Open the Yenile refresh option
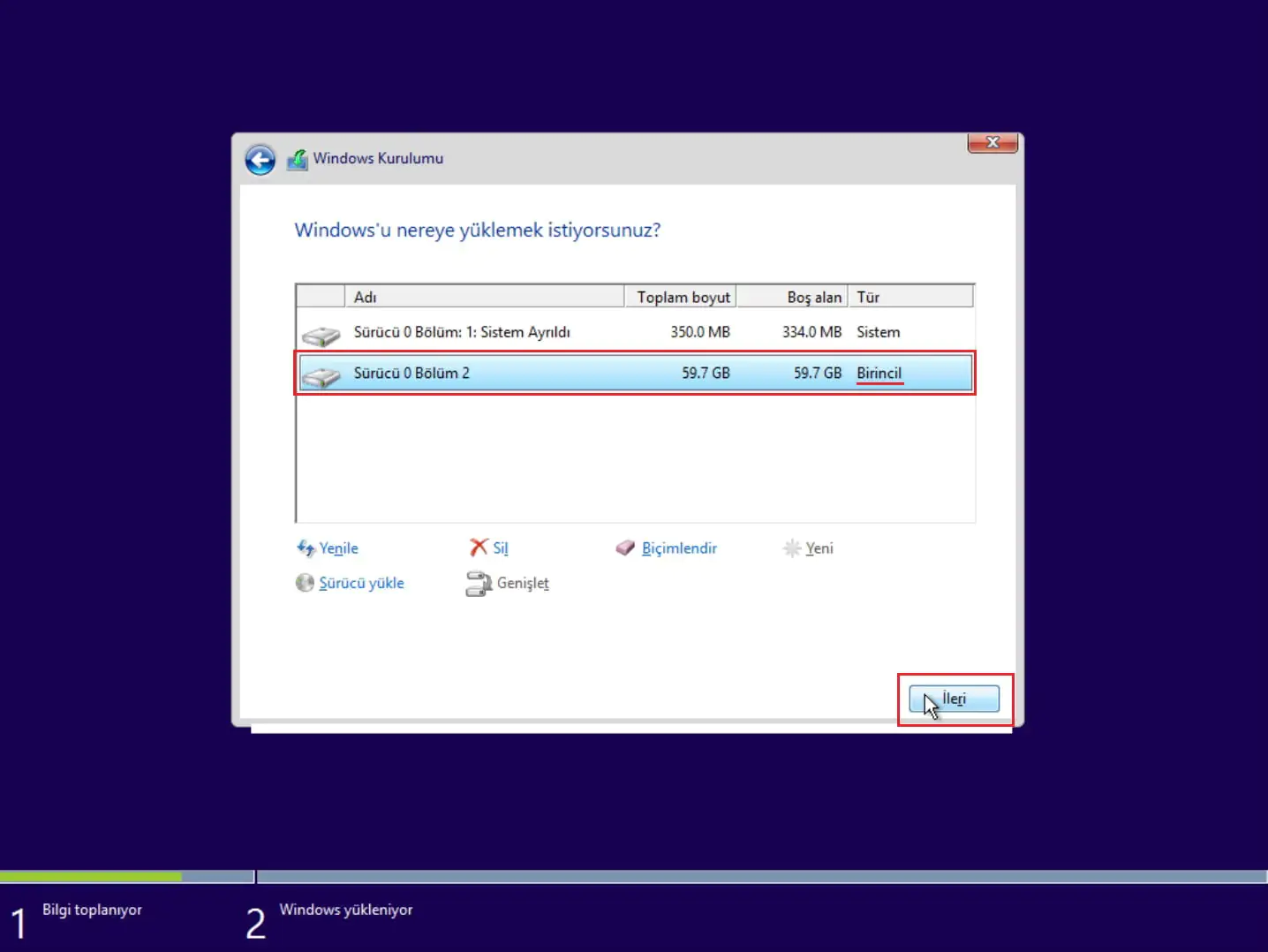Image resolution: width=1268 pixels, height=952 pixels. [337, 548]
